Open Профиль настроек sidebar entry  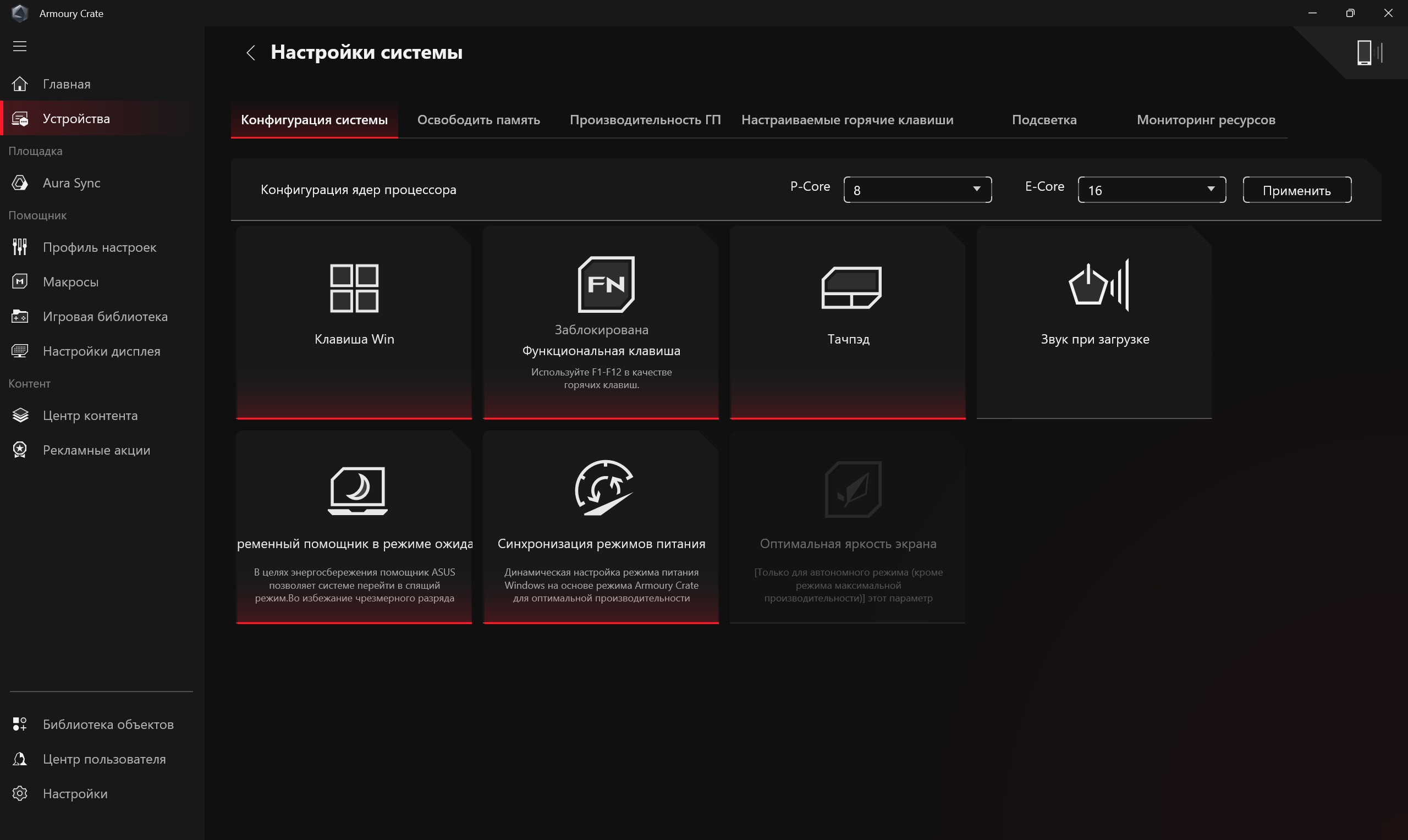pos(102,247)
